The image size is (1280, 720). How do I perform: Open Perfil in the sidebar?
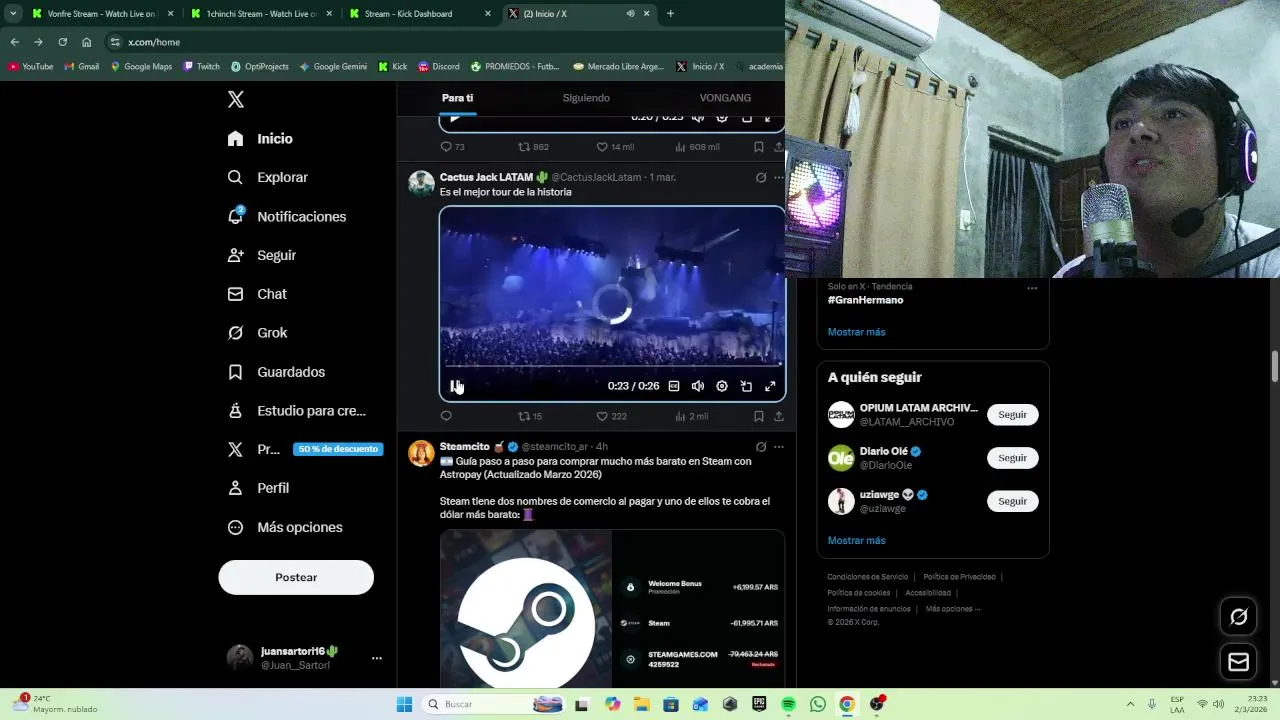click(258, 488)
